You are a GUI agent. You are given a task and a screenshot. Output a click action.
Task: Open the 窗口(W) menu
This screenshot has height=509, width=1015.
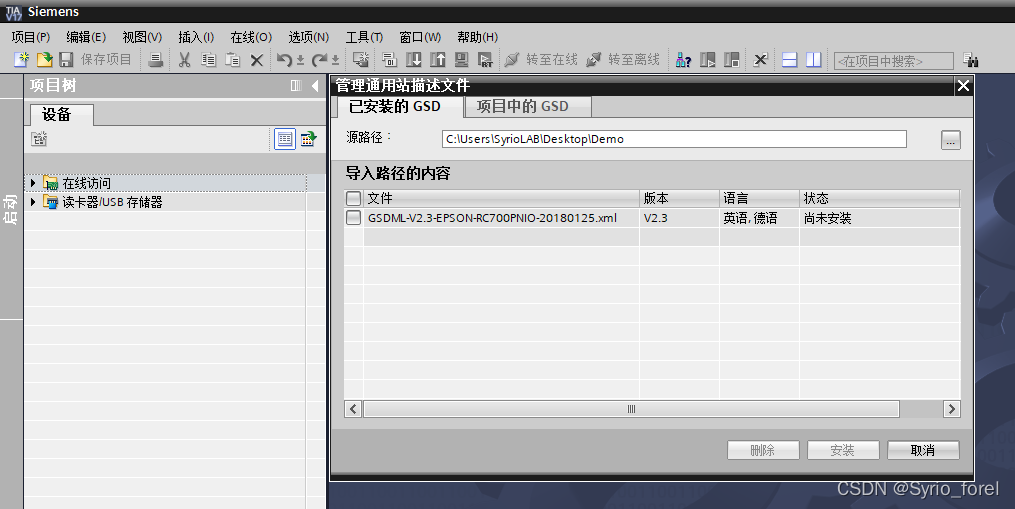coord(420,37)
